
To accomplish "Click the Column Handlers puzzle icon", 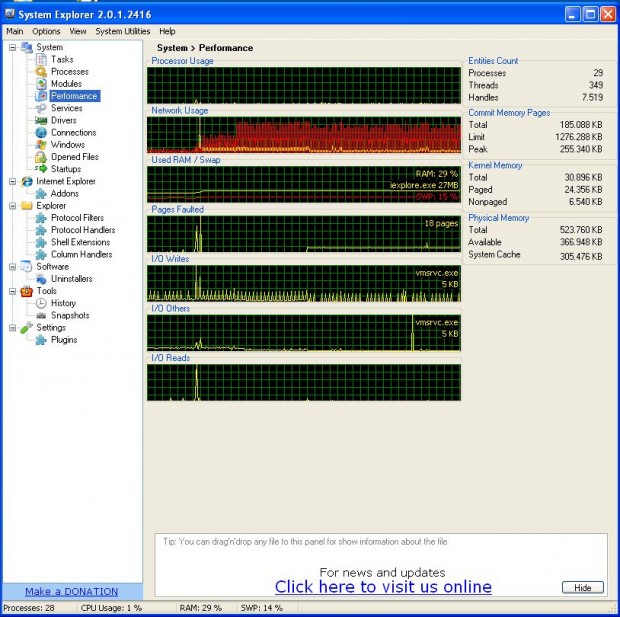I will 41,254.
